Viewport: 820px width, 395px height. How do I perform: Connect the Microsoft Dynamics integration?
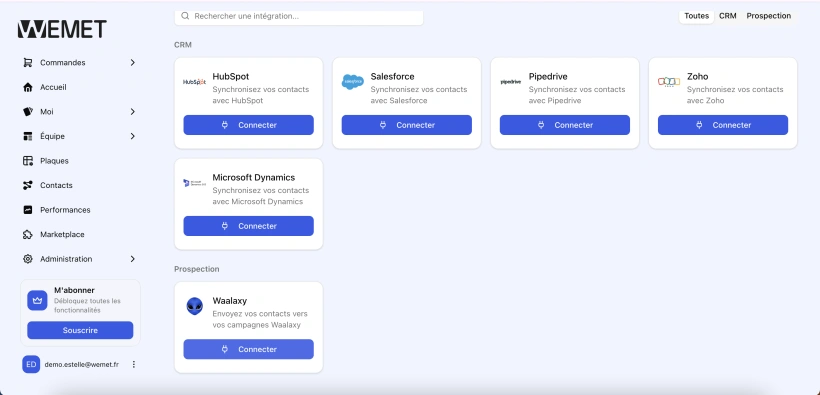[248, 226]
